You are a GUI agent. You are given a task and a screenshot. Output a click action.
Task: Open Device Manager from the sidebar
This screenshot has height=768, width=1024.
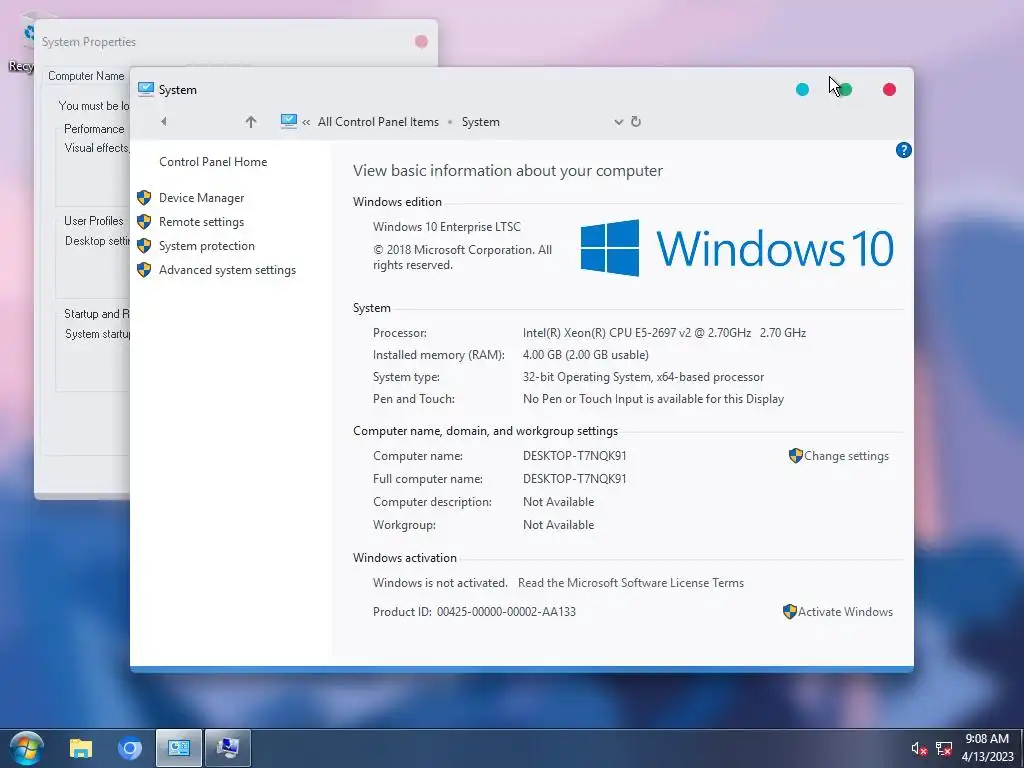[201, 198]
